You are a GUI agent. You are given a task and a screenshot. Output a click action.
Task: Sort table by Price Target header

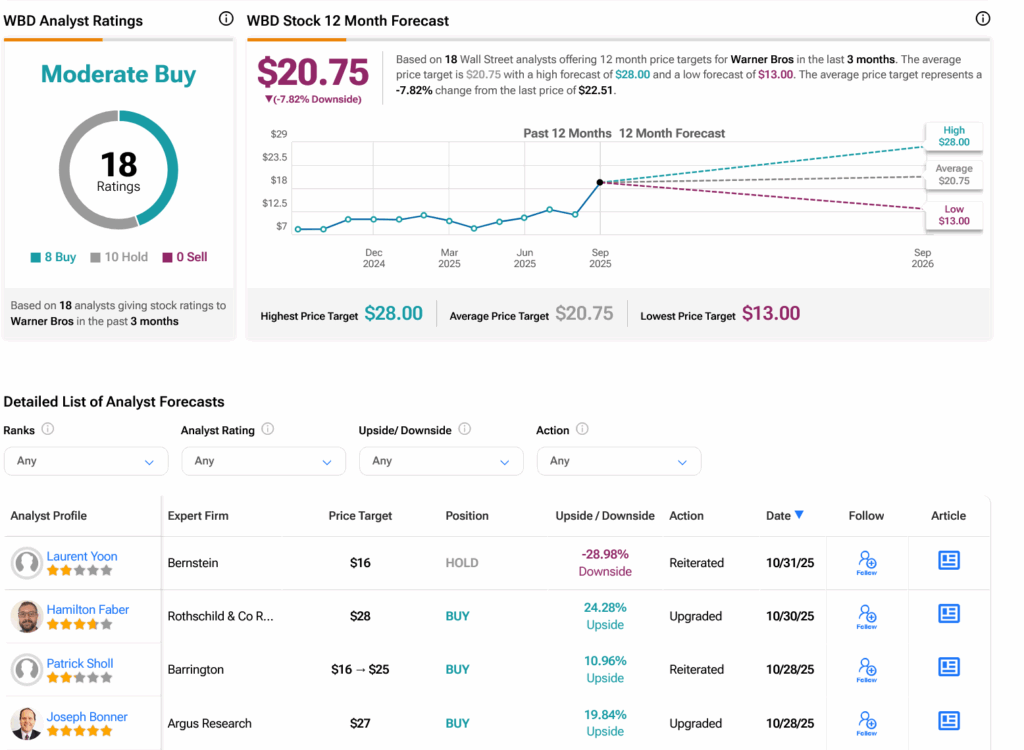coord(360,516)
